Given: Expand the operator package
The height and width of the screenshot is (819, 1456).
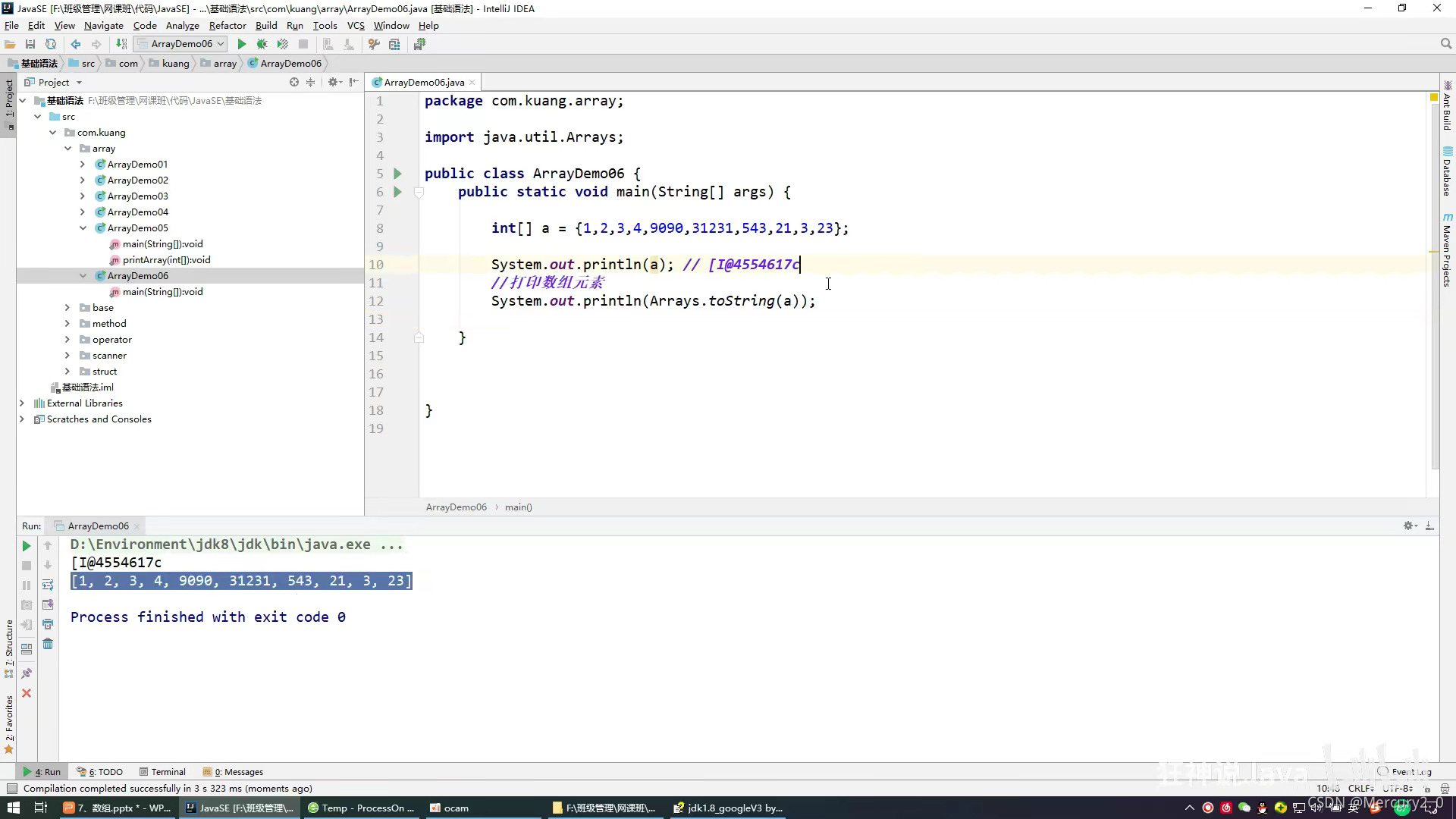Looking at the screenshot, I should tap(67, 340).
